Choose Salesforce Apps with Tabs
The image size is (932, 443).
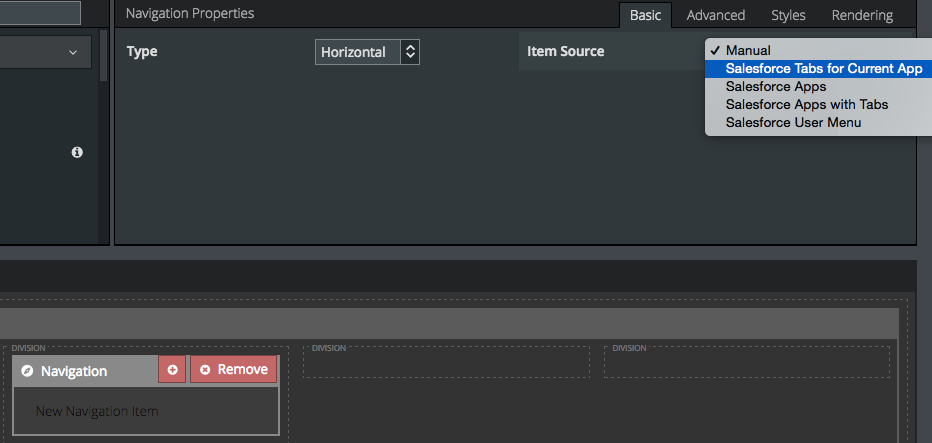[x=806, y=104]
